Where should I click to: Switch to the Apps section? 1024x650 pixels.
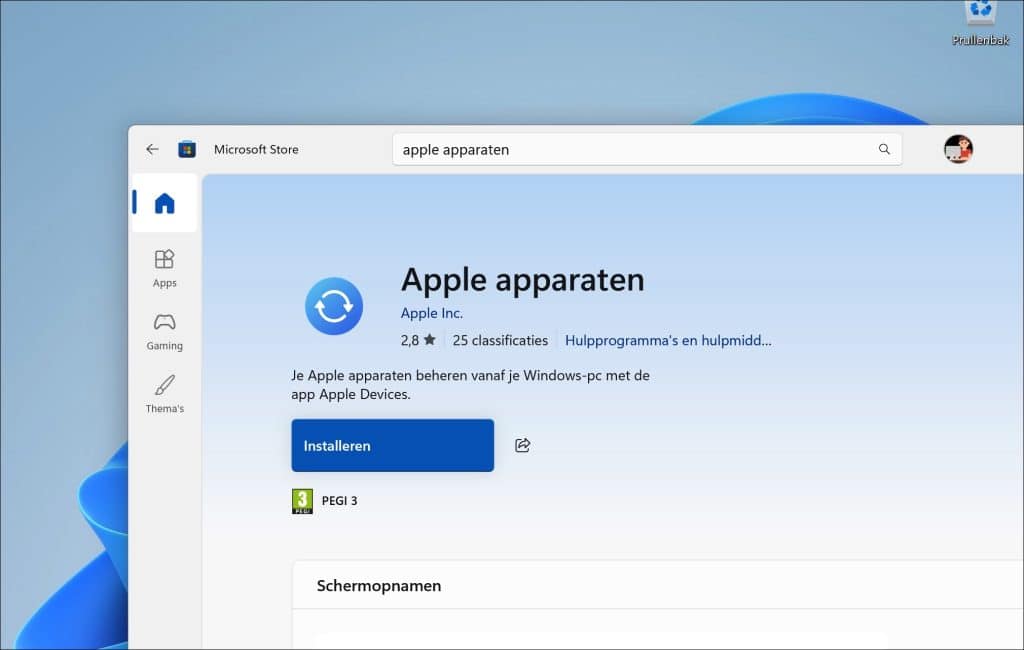(165, 268)
